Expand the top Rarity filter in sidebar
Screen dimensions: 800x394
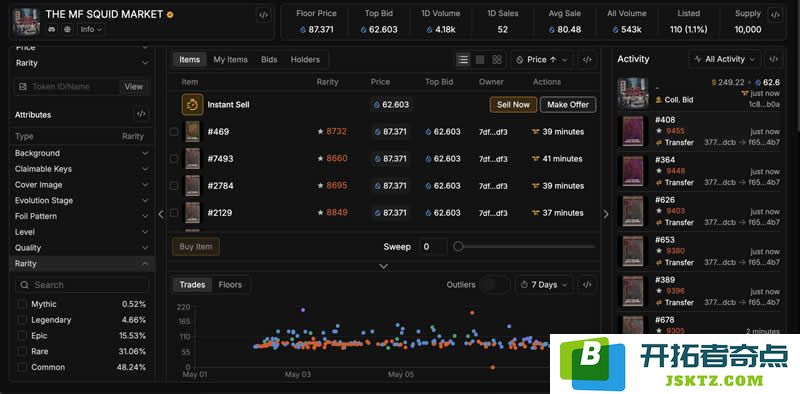pos(82,63)
